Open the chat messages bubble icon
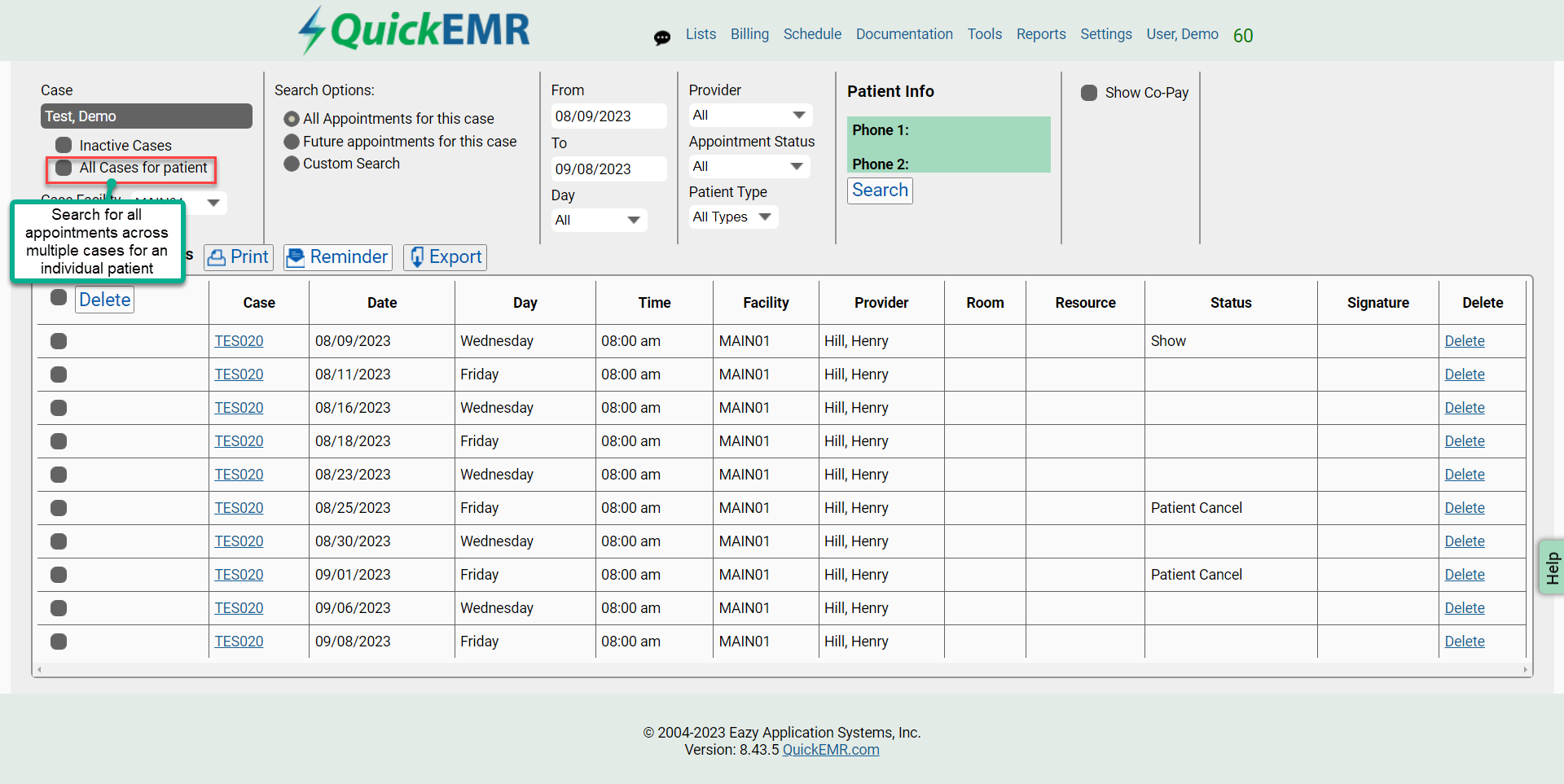Screen dimensions: 1564x784 click(x=662, y=37)
